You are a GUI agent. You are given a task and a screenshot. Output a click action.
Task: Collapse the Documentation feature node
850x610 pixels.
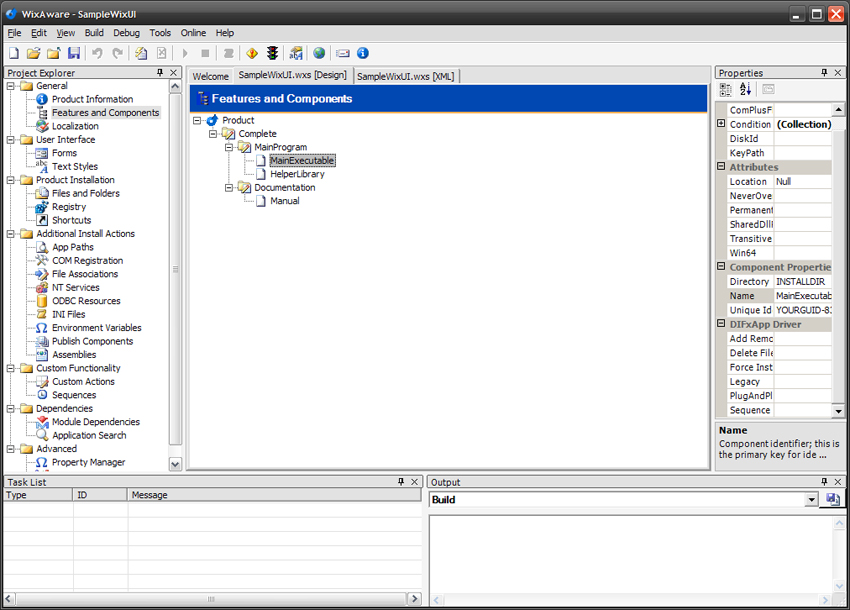pyautogui.click(x=229, y=188)
